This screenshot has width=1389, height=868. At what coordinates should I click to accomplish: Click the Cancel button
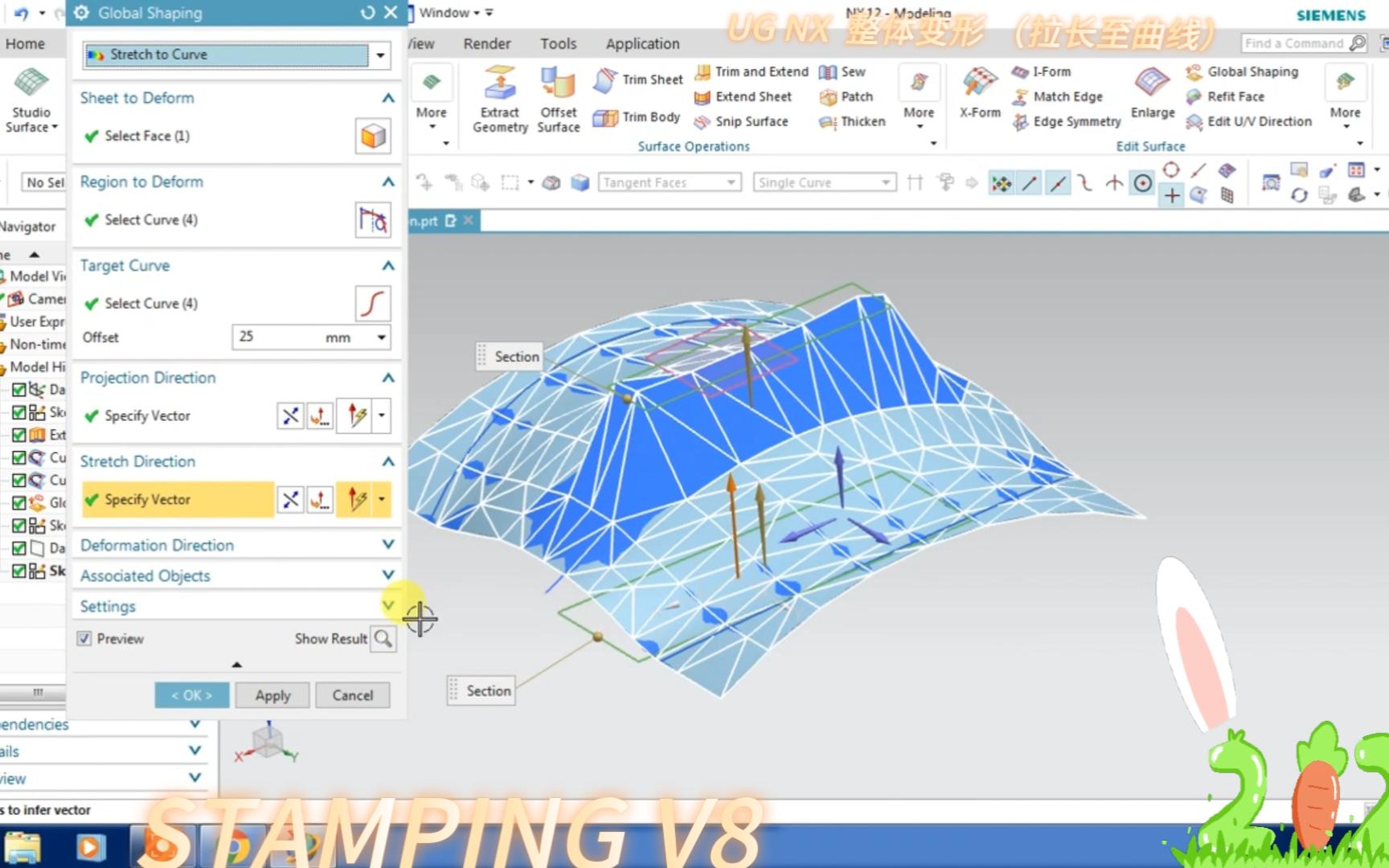click(353, 695)
